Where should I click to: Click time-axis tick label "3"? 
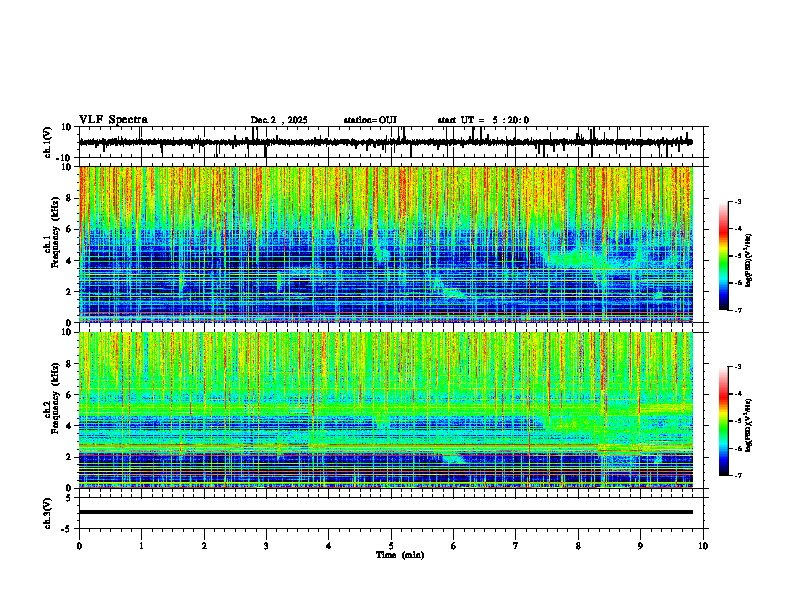(266, 546)
